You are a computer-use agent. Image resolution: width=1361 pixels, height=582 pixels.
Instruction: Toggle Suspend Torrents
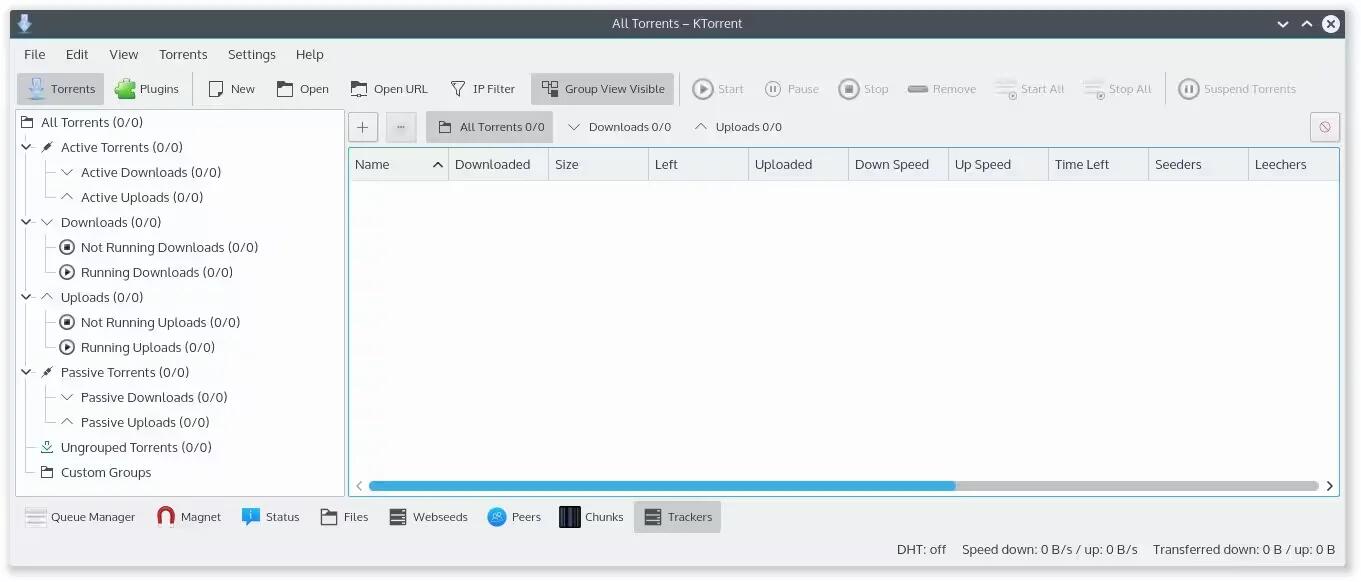point(1237,89)
